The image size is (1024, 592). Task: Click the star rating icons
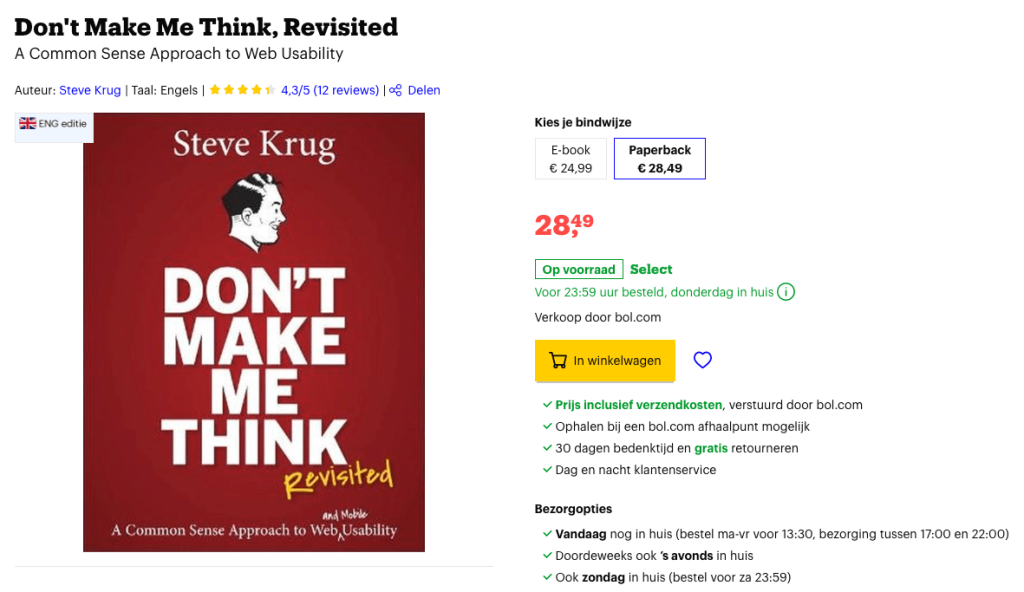[242, 90]
